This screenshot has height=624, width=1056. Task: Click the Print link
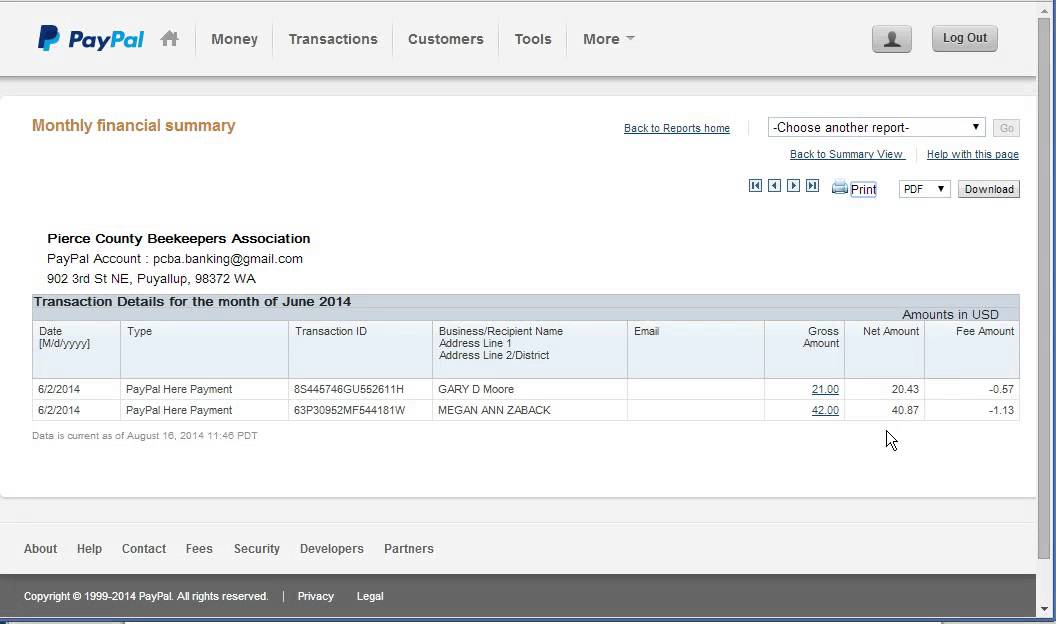point(863,190)
